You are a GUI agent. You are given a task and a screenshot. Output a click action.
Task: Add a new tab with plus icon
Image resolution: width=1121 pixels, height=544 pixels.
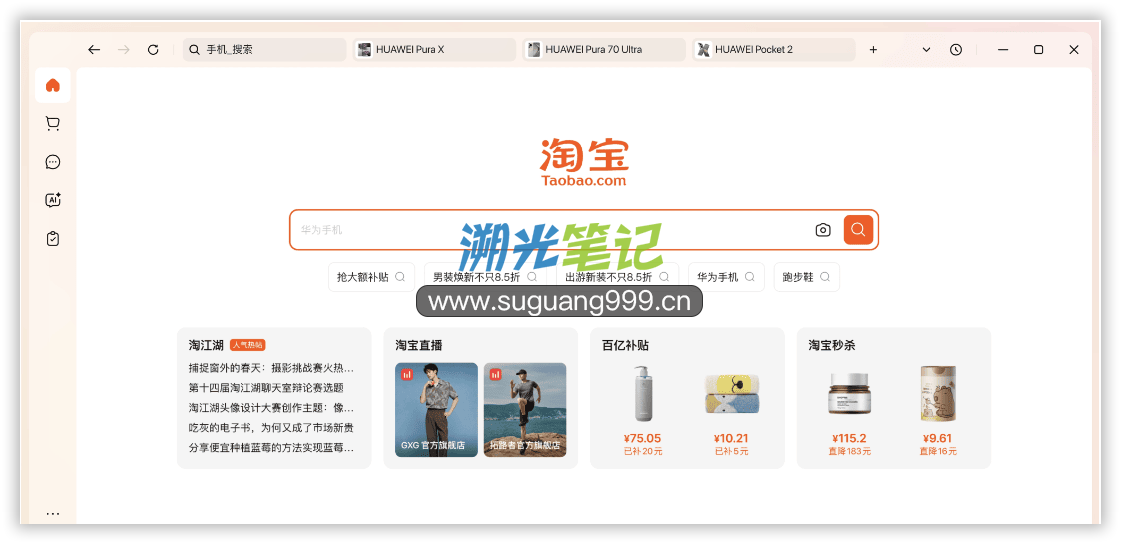[873, 50]
